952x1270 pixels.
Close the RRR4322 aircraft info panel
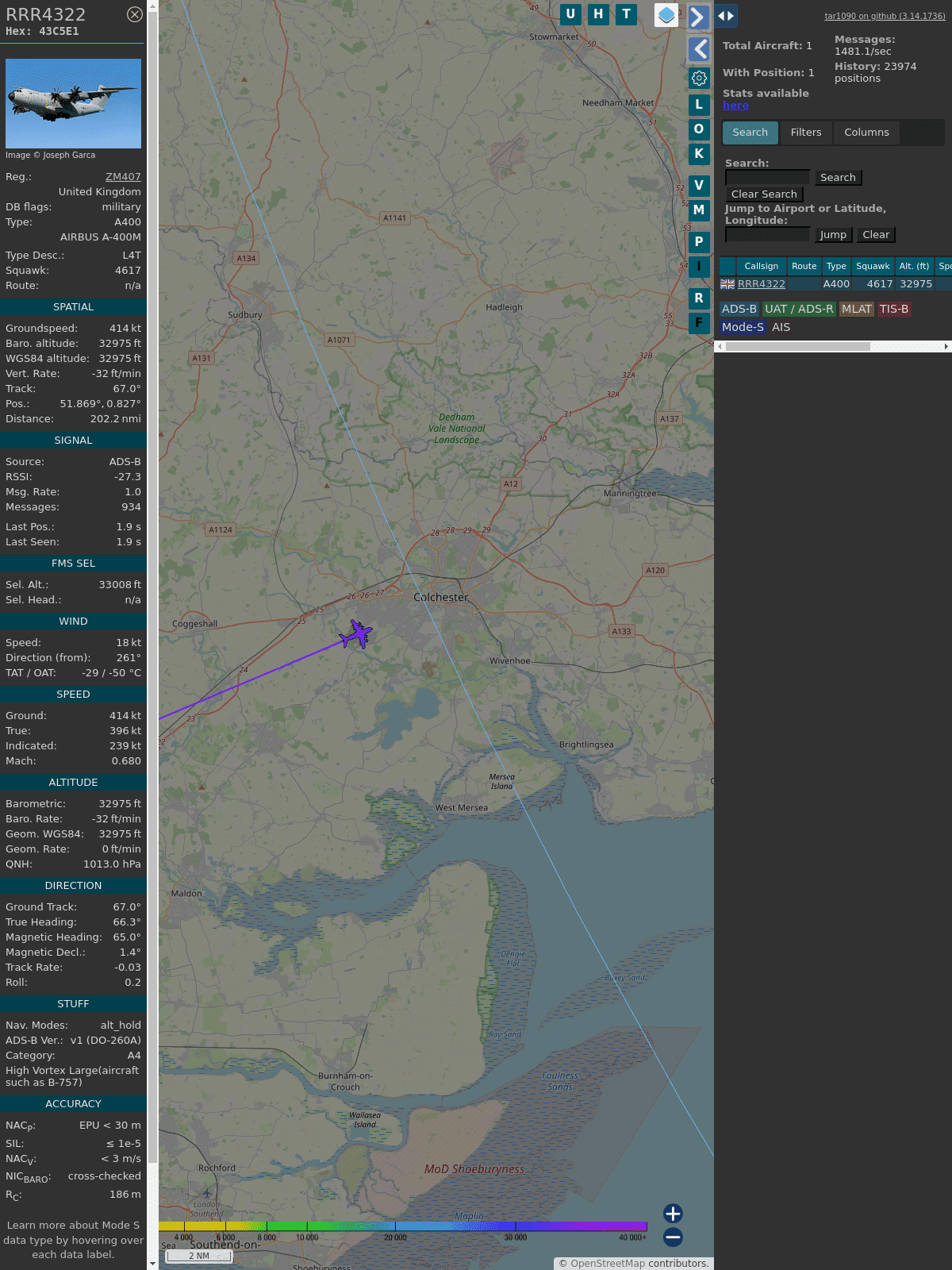point(135,14)
